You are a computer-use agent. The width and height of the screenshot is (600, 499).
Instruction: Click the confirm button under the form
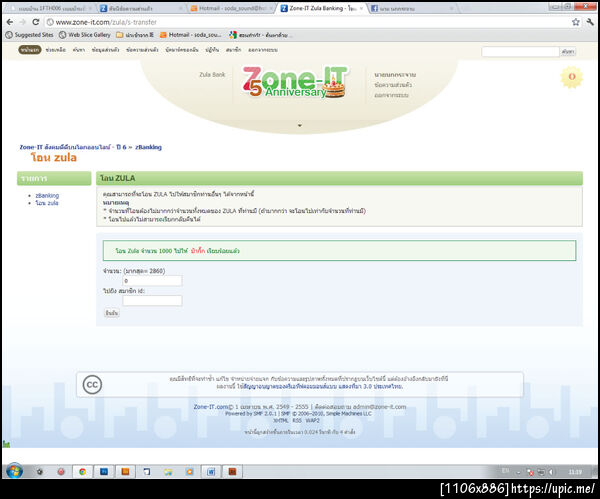click(x=112, y=313)
